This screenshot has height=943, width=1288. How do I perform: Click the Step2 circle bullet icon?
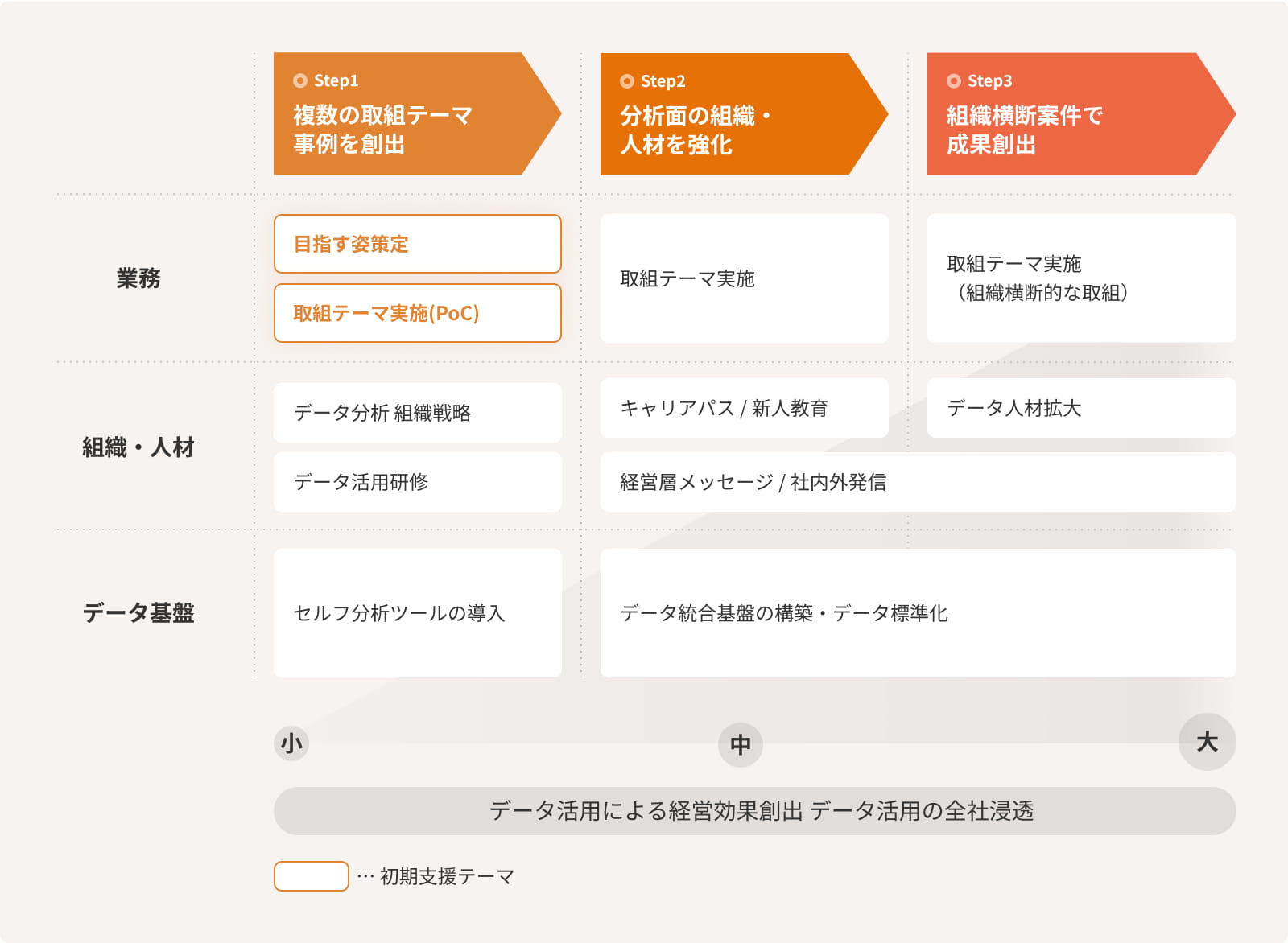[x=627, y=81]
